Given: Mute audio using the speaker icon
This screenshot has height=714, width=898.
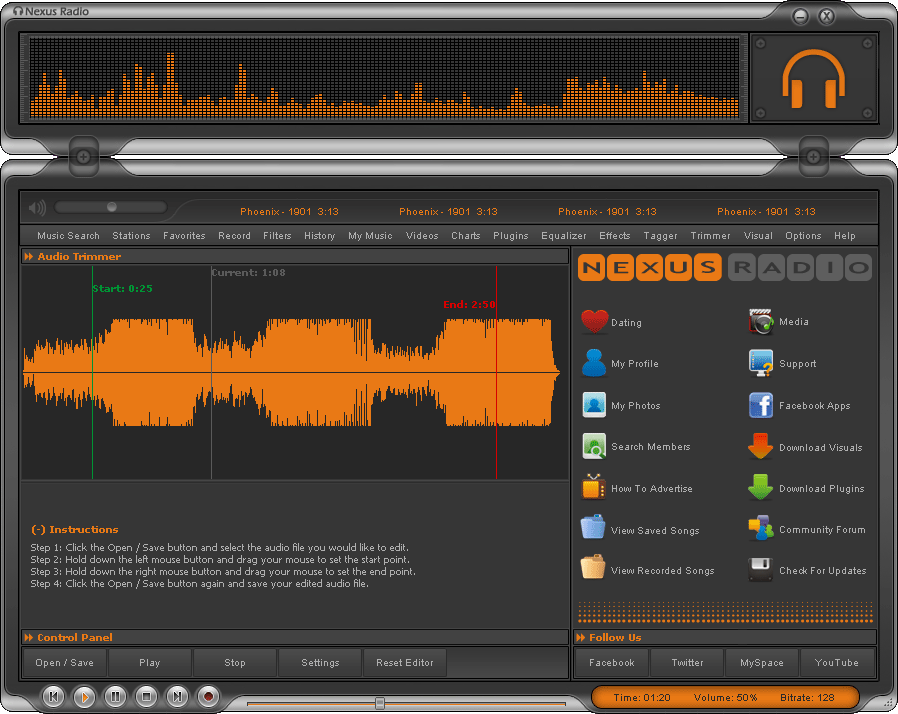Looking at the screenshot, I should pyautogui.click(x=37, y=208).
